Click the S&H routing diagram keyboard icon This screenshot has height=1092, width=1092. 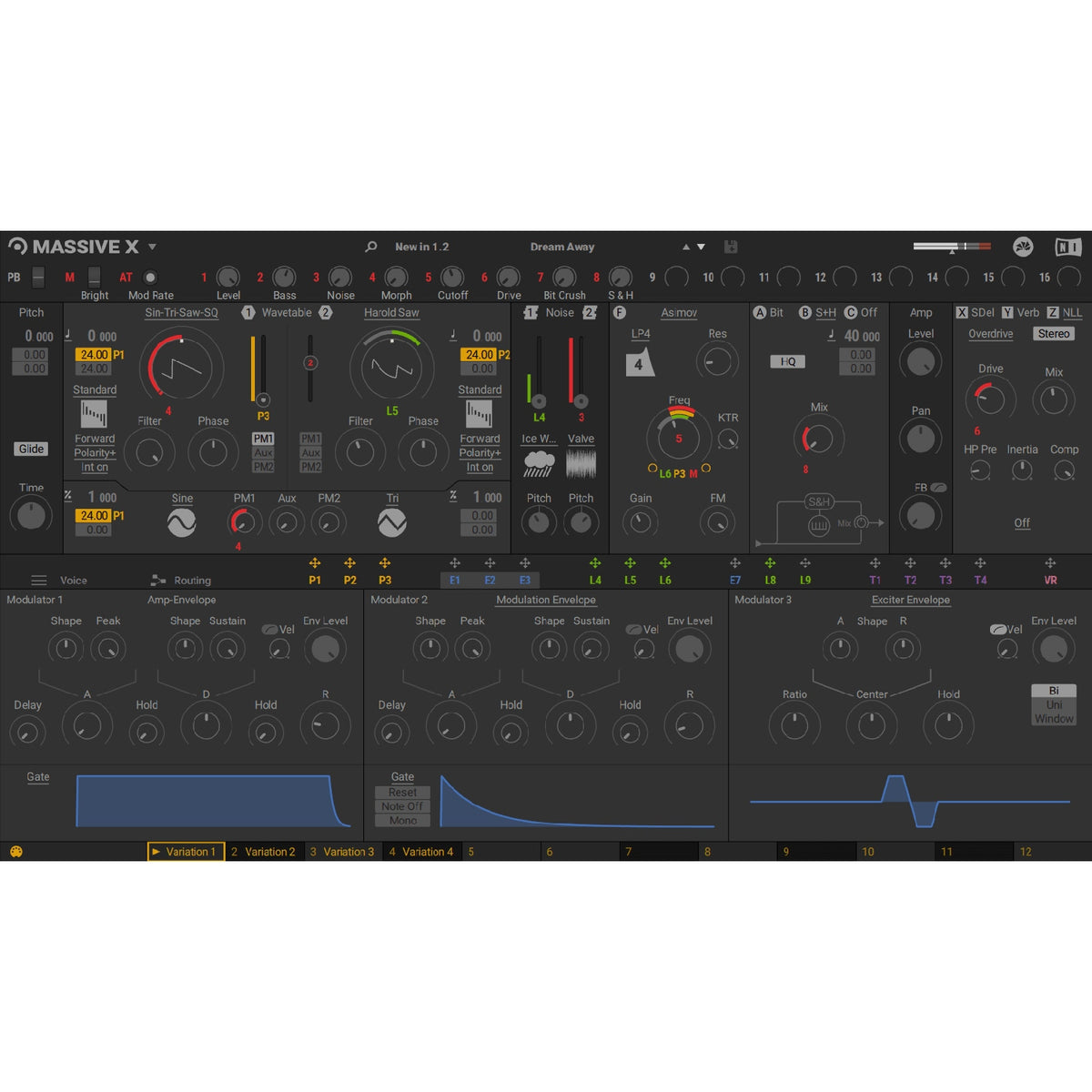[x=818, y=524]
